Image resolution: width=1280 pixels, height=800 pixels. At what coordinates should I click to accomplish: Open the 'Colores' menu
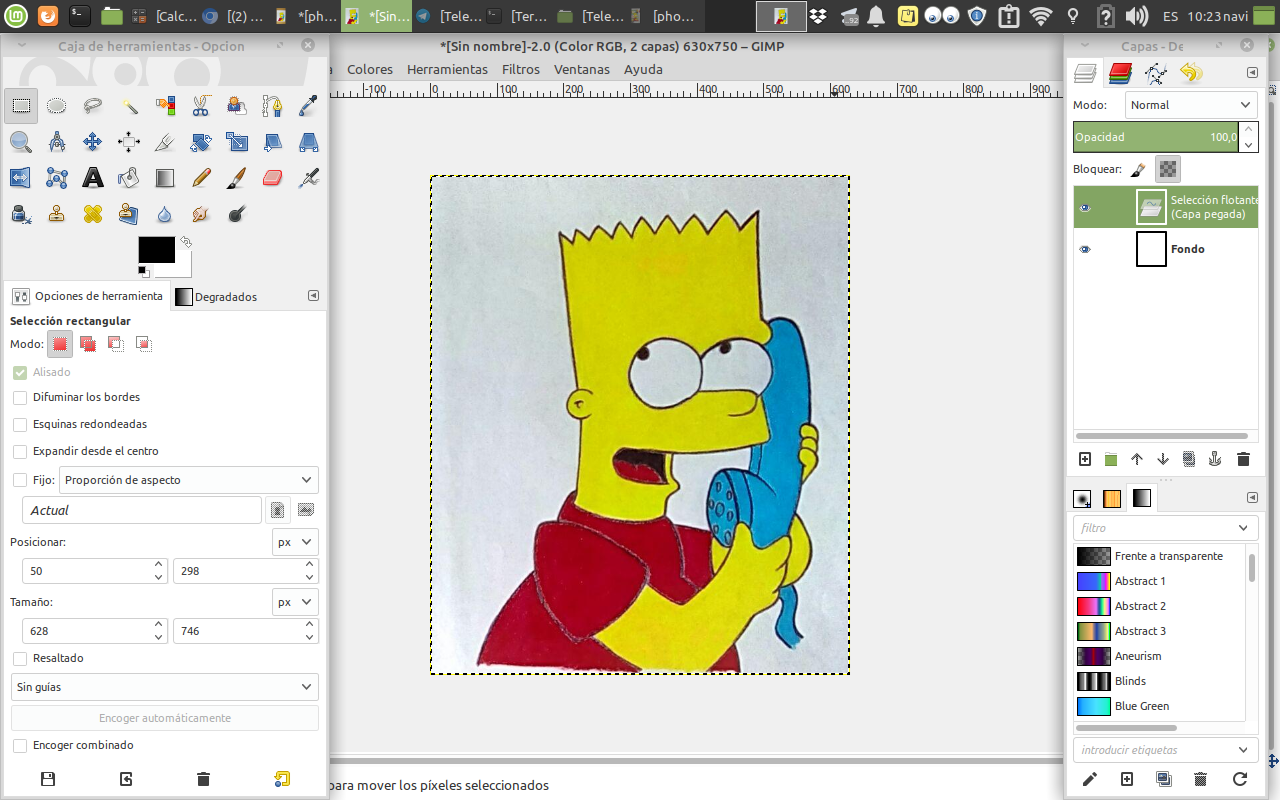(370, 70)
